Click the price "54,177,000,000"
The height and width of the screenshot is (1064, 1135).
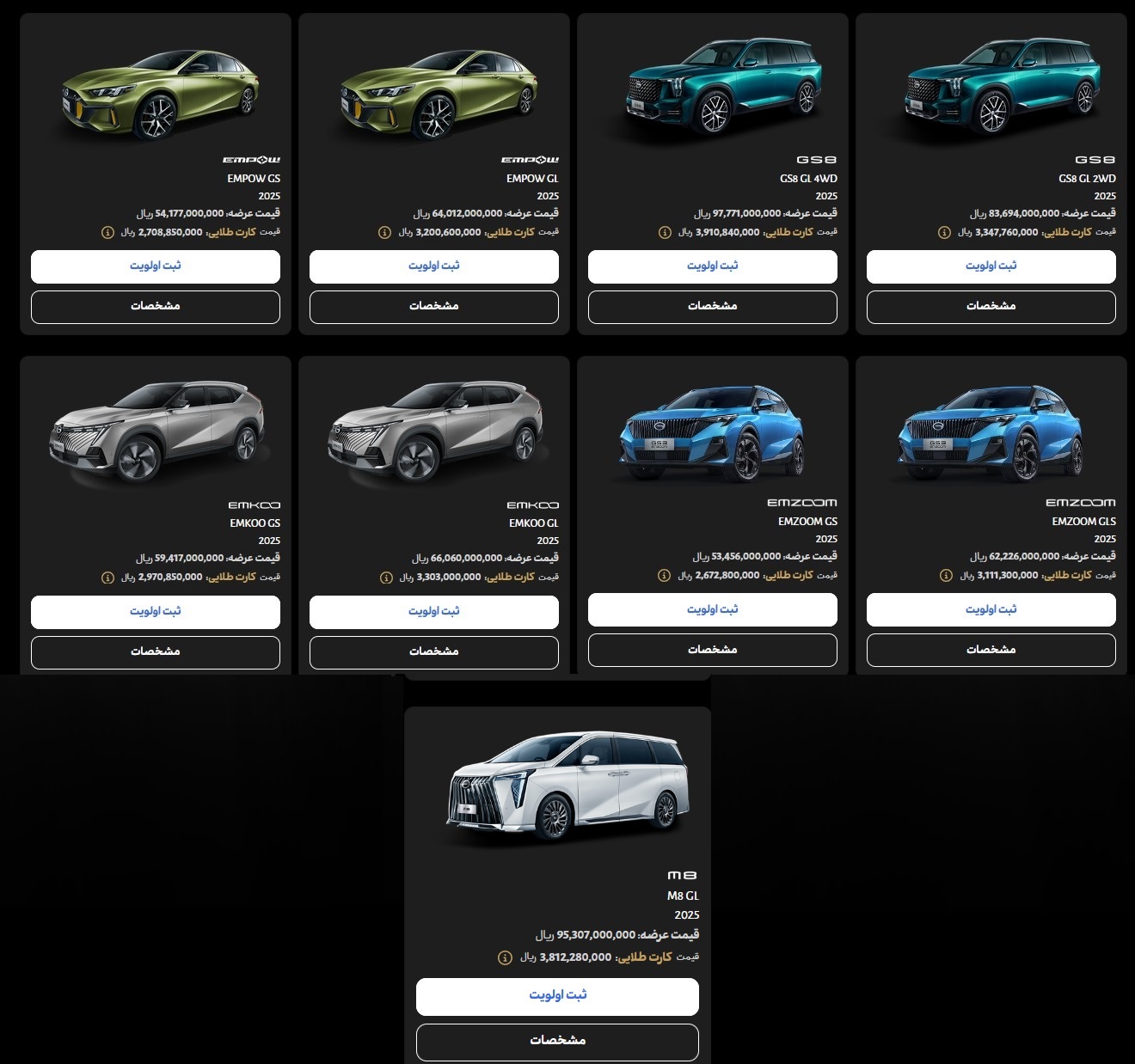(189, 213)
